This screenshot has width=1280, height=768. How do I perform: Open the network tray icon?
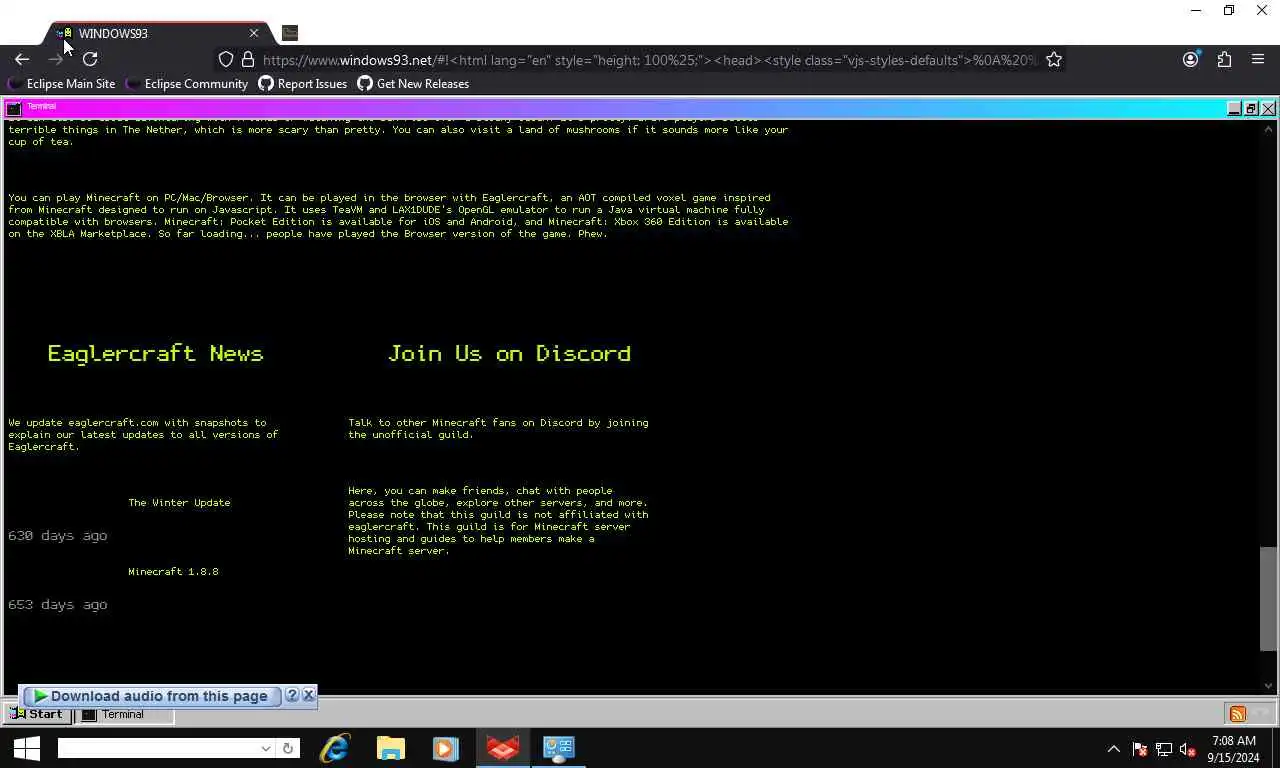[x=1164, y=748]
